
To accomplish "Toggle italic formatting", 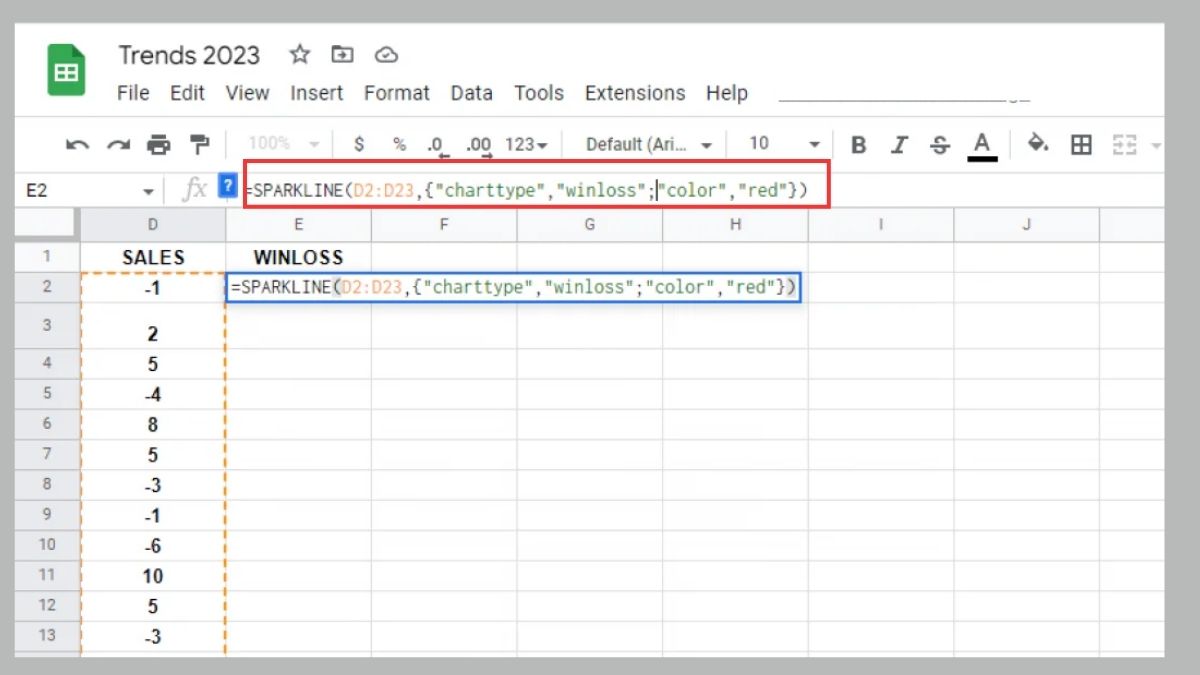I will [898, 143].
